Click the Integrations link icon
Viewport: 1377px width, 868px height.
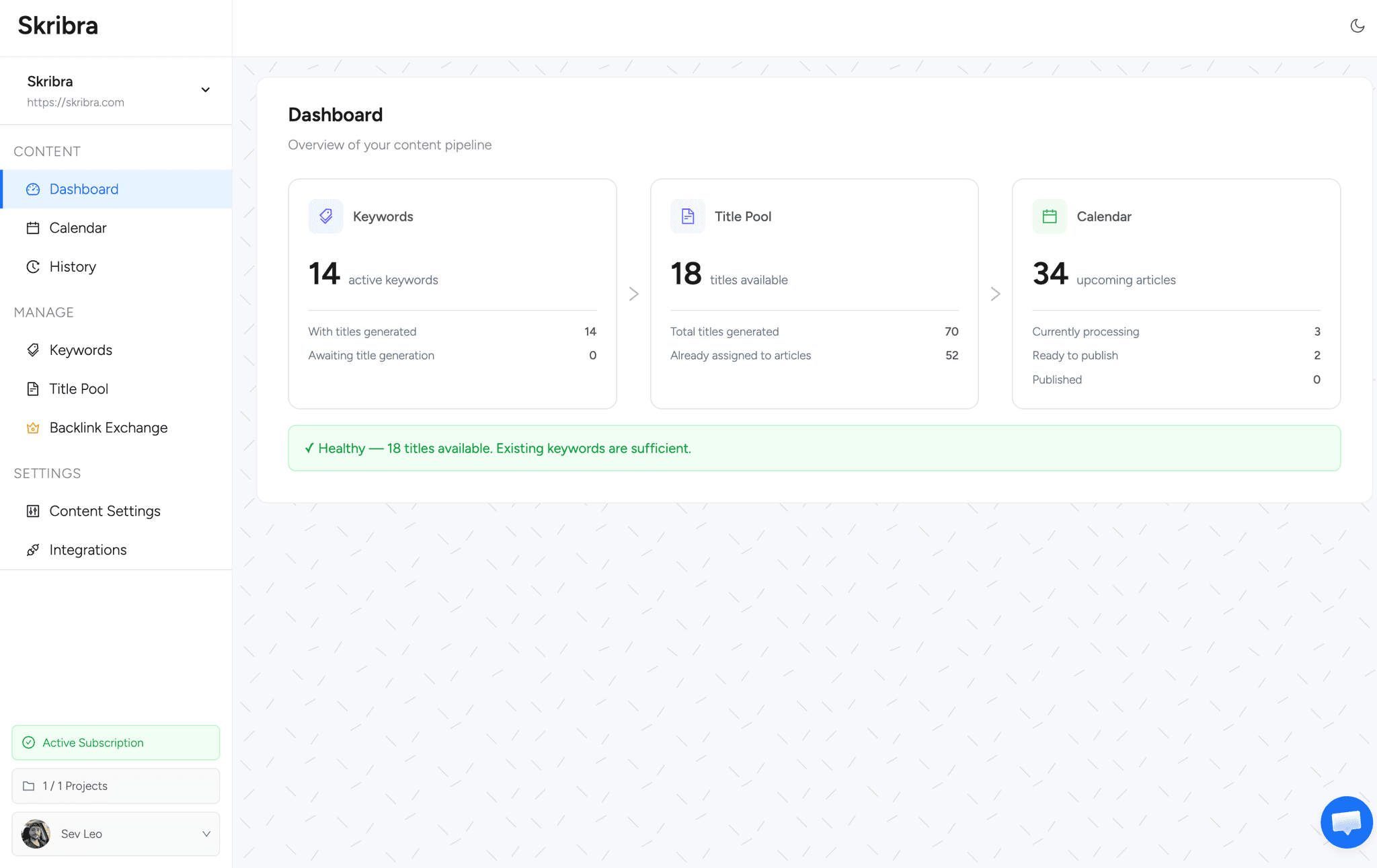tap(33, 549)
